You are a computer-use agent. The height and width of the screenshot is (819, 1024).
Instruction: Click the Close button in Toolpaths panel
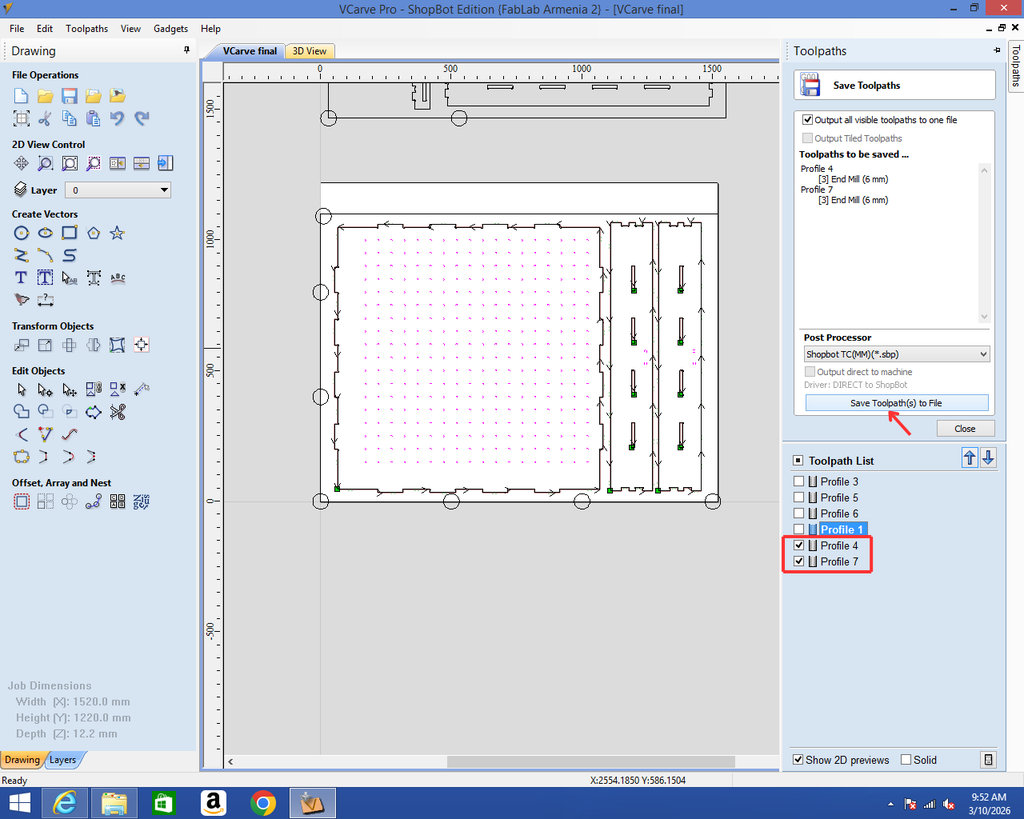pos(965,428)
